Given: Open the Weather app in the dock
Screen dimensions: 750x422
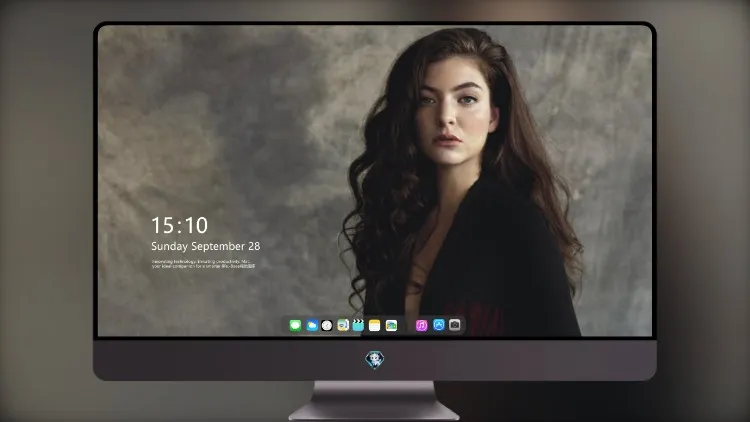Looking at the screenshot, I should click(312, 326).
